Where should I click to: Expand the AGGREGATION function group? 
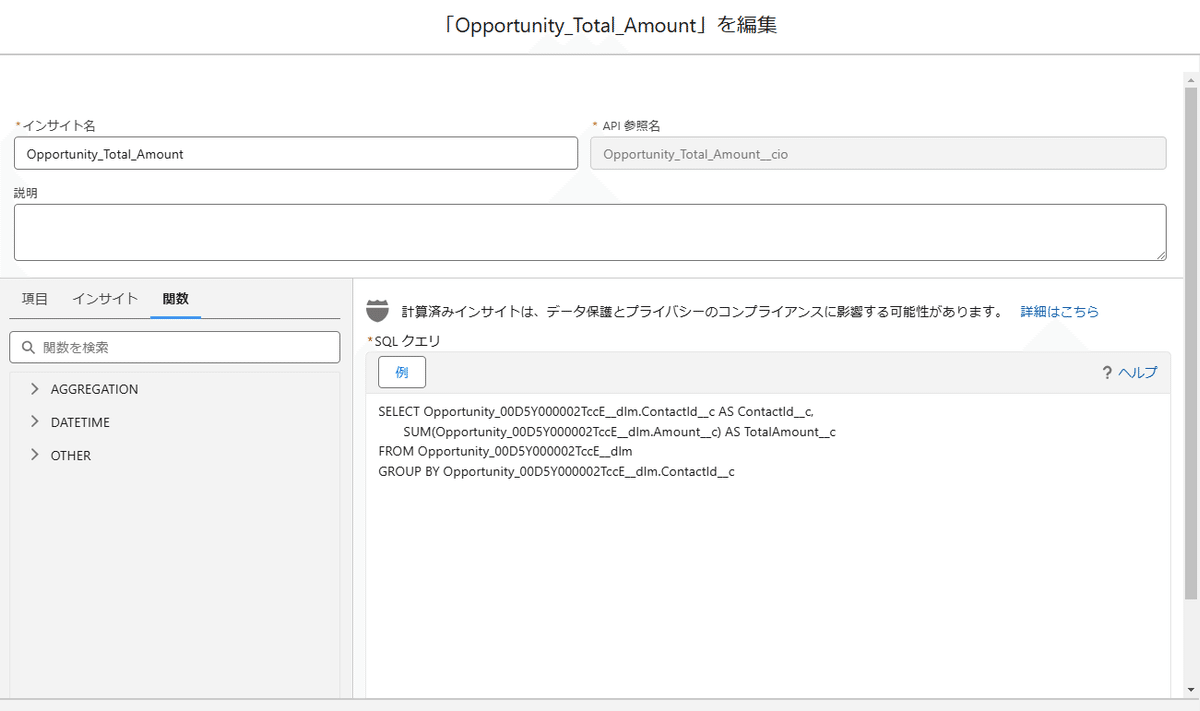coord(35,389)
